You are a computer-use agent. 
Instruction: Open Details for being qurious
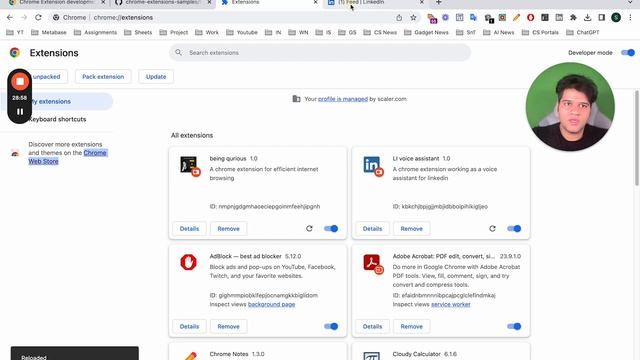[x=189, y=229]
